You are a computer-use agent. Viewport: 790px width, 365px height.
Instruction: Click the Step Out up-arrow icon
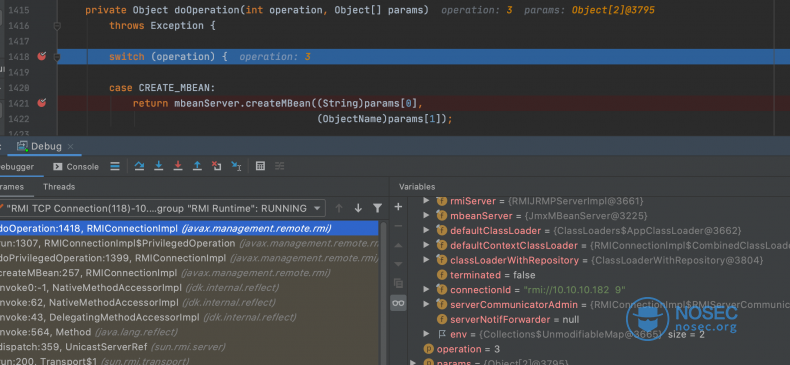[198, 166]
